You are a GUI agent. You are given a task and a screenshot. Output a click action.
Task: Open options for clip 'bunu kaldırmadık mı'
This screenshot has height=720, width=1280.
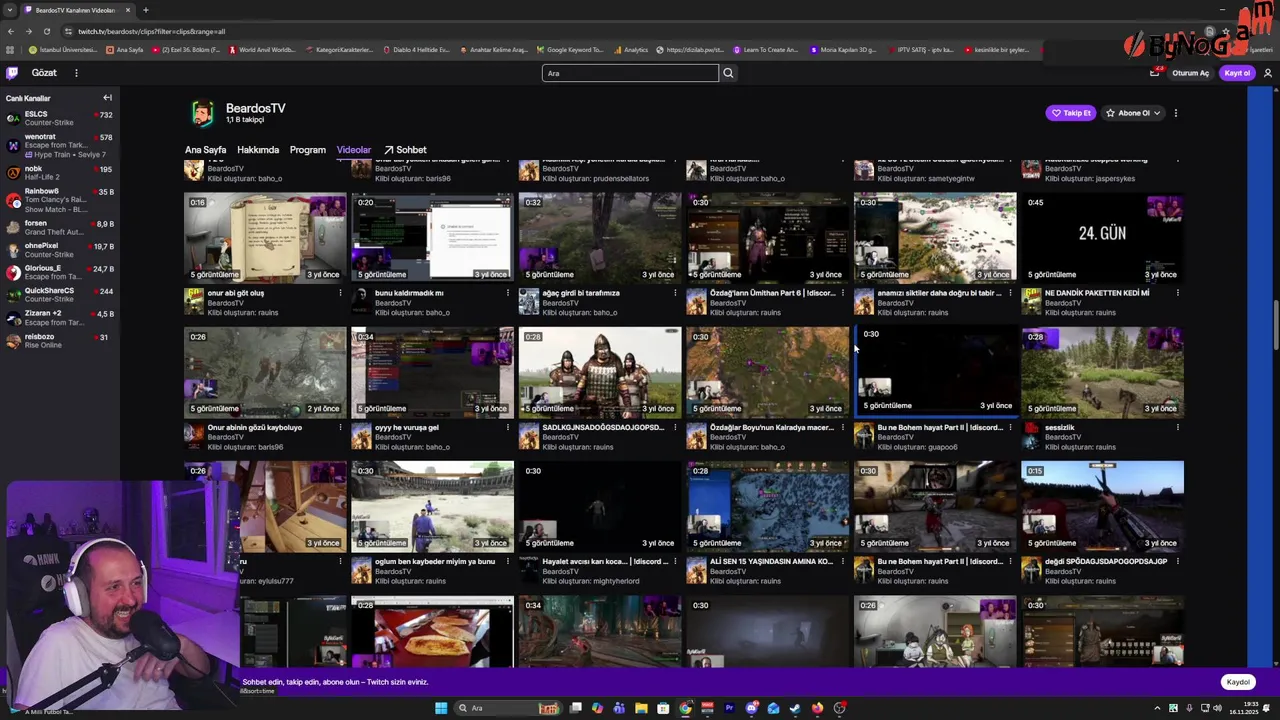pos(508,293)
